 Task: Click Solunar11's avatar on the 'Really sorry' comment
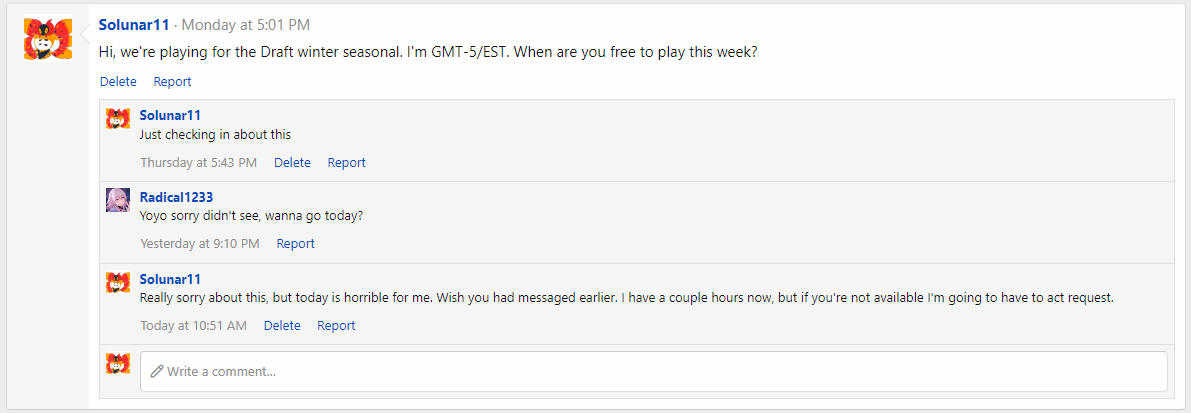coord(118,282)
